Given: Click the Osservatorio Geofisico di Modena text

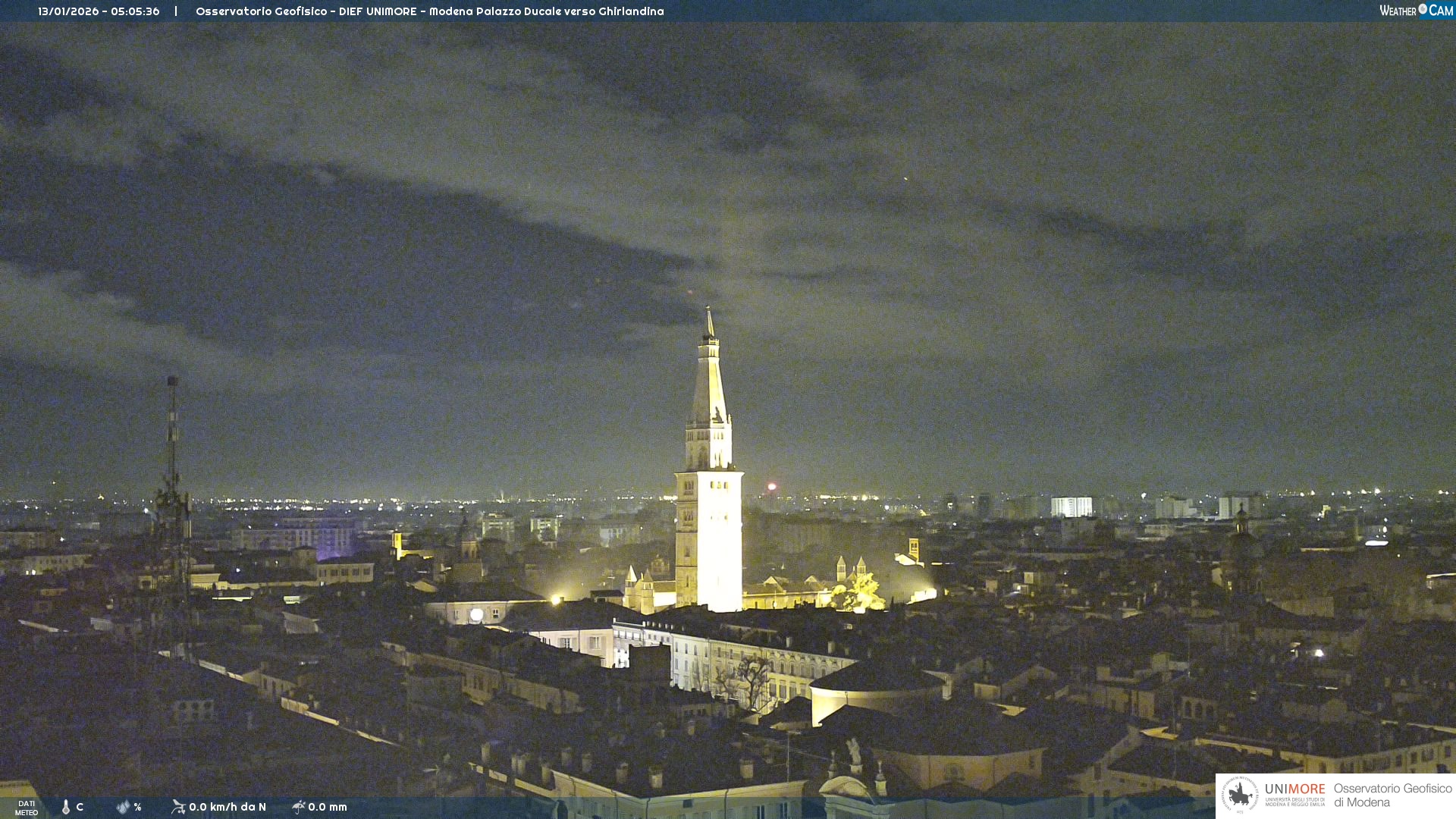Looking at the screenshot, I should (x=1392, y=795).
